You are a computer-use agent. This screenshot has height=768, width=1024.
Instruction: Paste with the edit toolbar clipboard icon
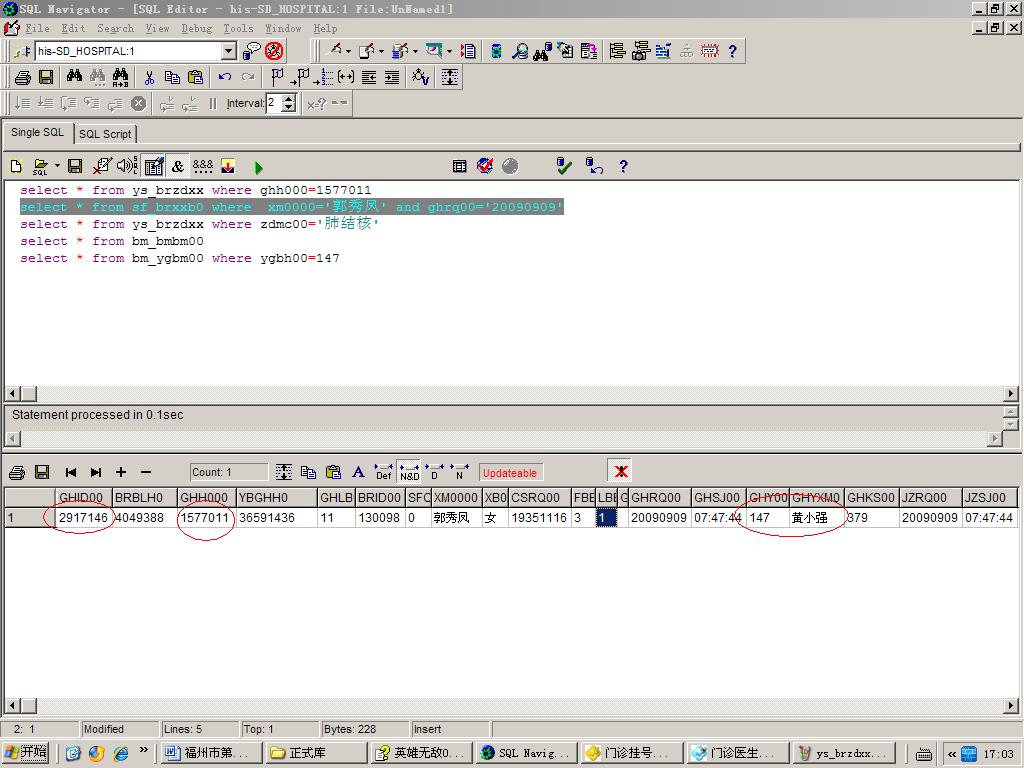click(x=195, y=77)
